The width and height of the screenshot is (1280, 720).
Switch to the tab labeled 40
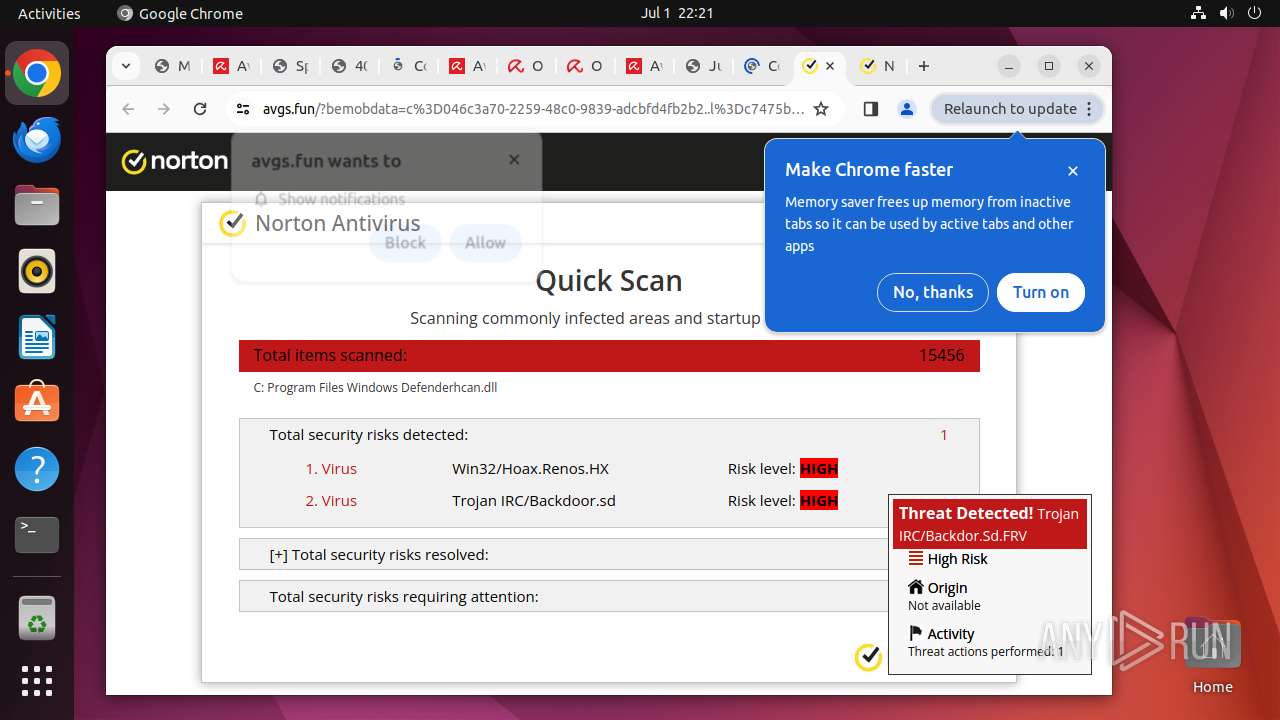click(x=349, y=66)
